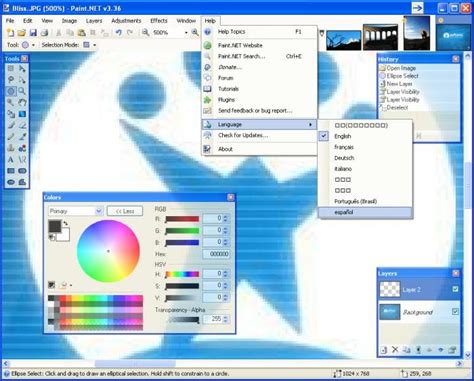
Task: Select the Pan hand tool
Action: point(22,102)
